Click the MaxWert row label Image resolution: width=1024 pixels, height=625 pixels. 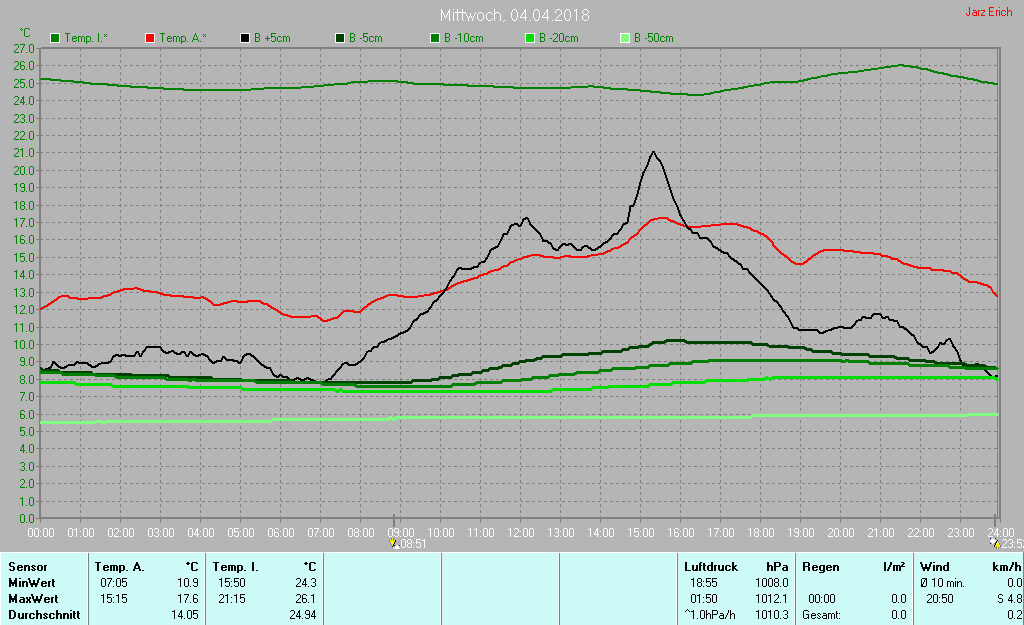pos(32,598)
